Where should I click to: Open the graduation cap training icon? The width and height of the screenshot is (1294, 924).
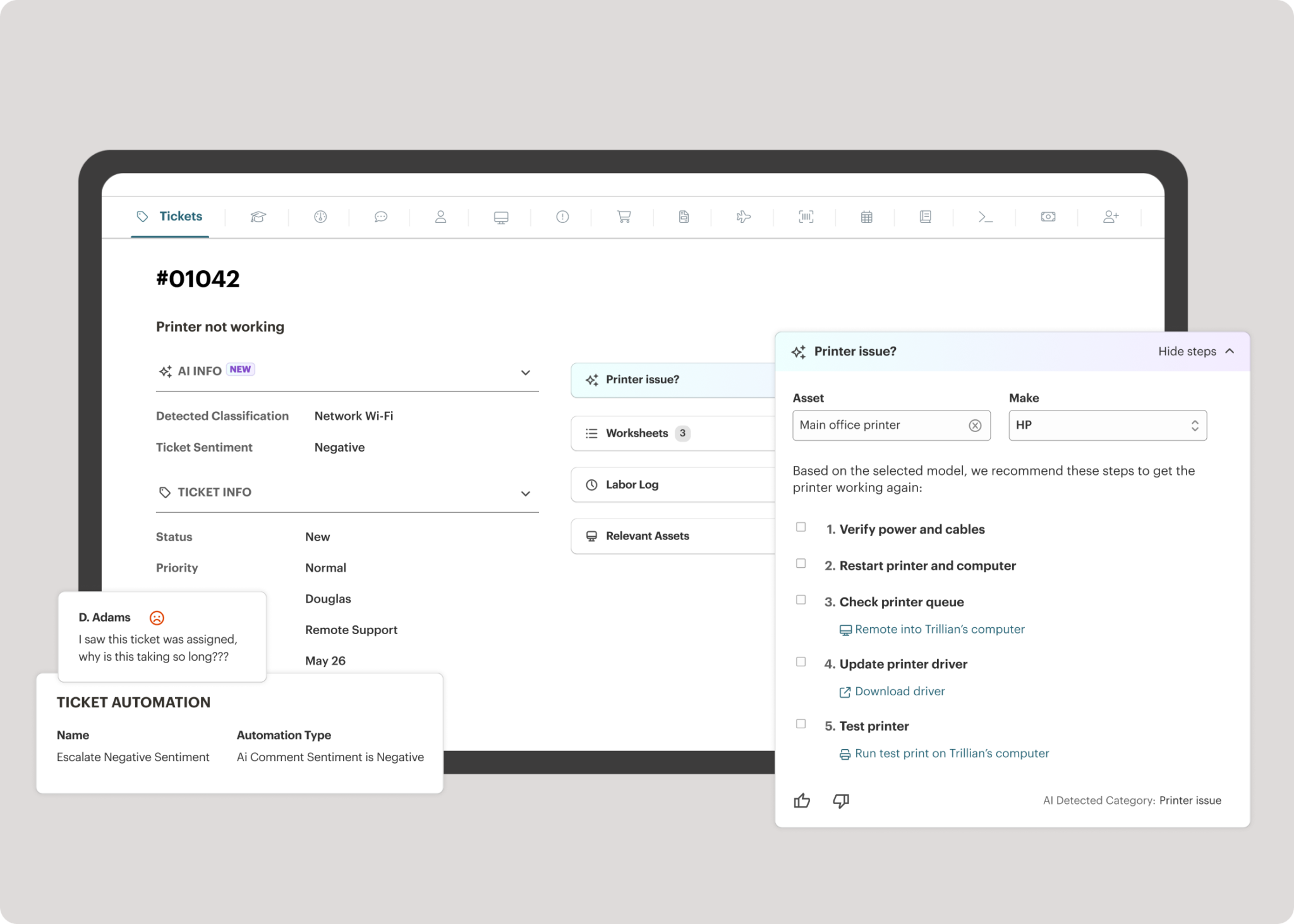[257, 217]
